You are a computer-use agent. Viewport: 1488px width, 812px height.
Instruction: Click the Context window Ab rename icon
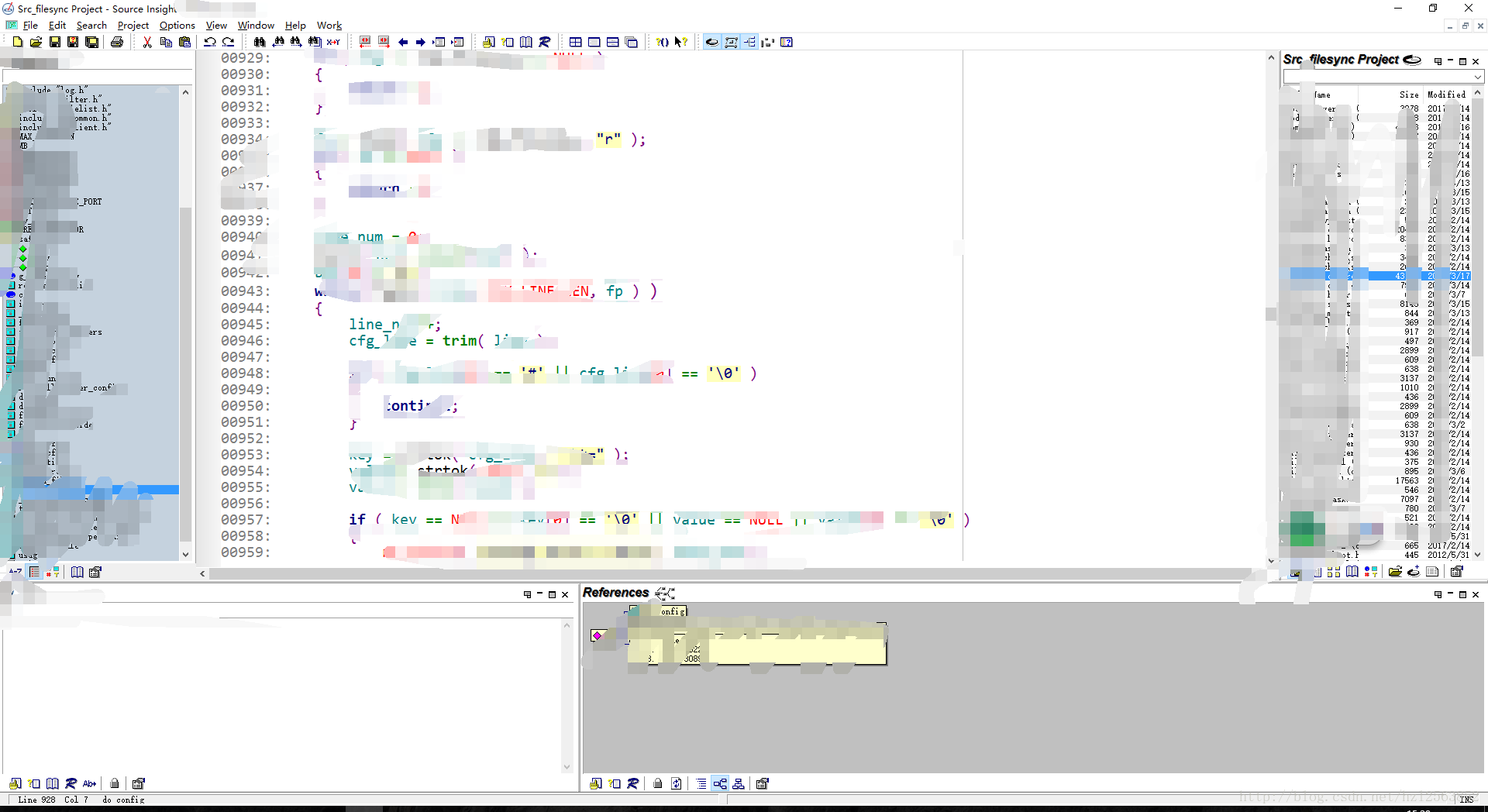pyautogui.click(x=90, y=783)
